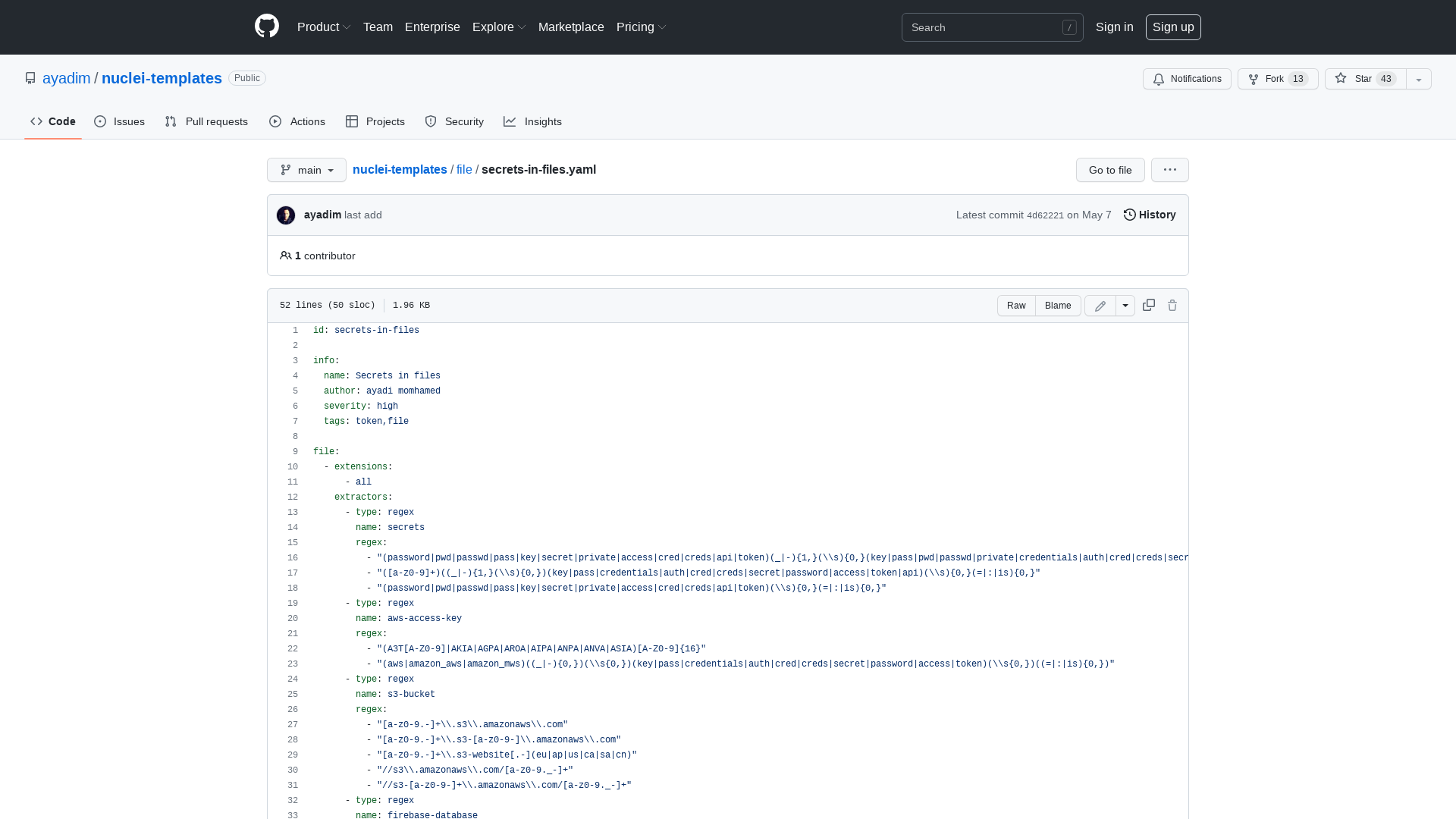
Task: Expand the Product menu
Action: [324, 27]
